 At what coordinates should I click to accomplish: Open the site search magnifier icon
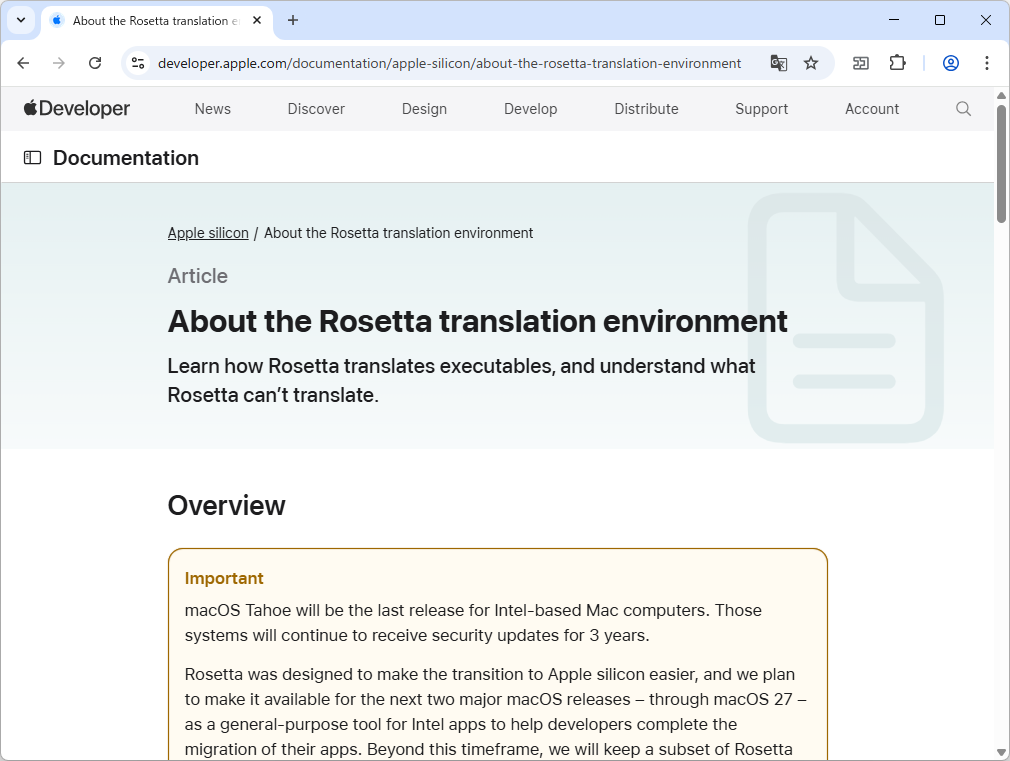pyautogui.click(x=963, y=109)
